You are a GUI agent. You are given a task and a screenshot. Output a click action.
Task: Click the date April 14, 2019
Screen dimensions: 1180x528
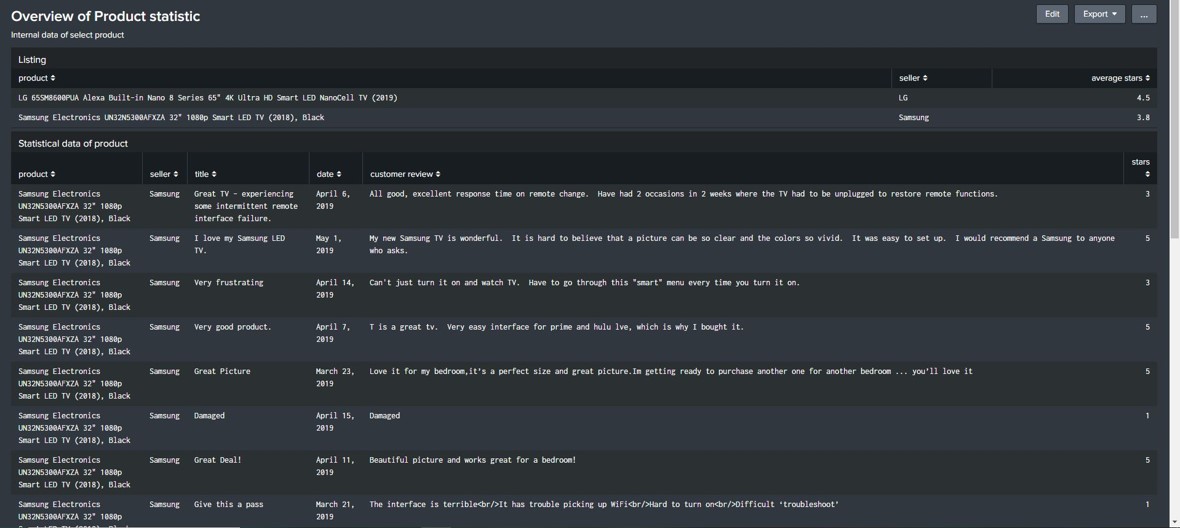[335, 288]
